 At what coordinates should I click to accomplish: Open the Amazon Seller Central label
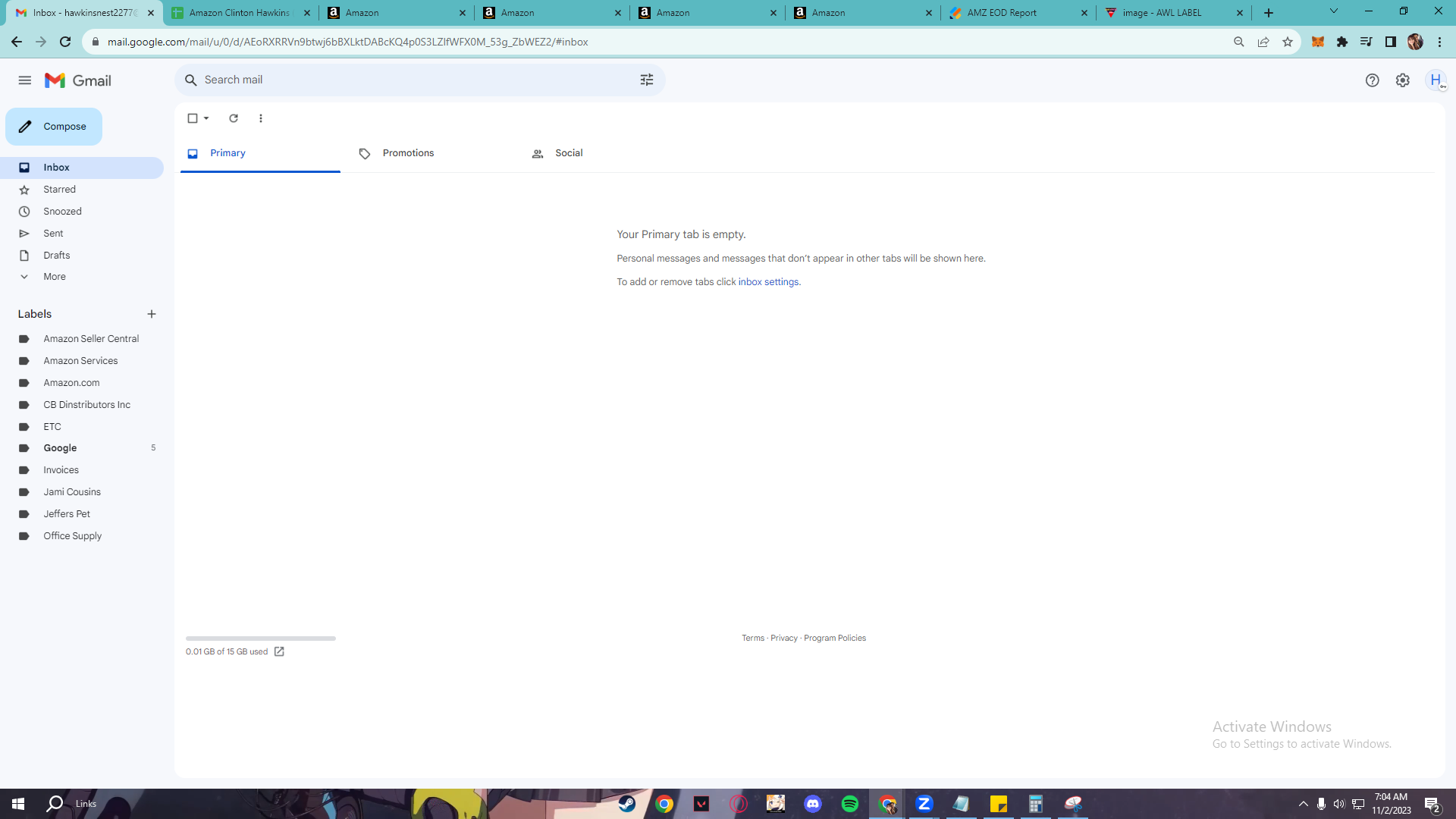pos(82,339)
